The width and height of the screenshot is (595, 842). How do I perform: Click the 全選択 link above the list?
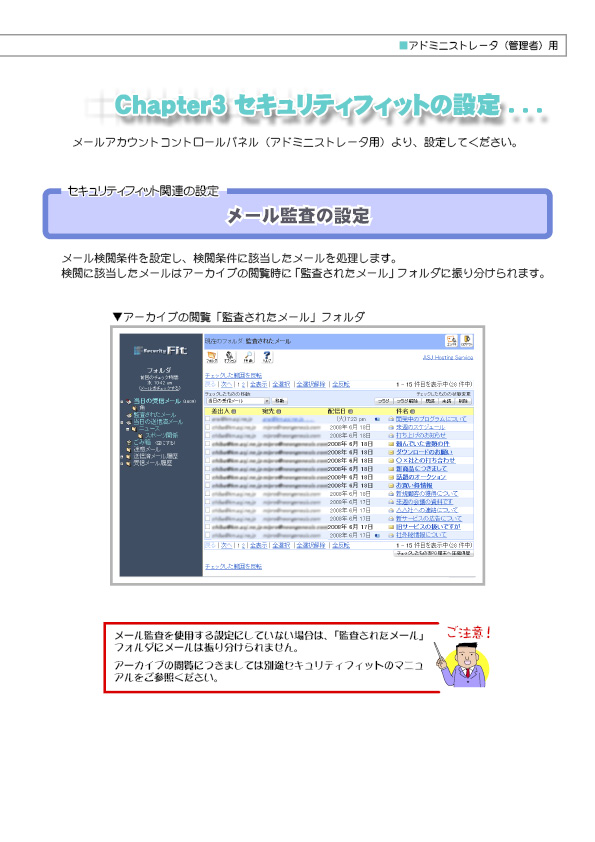click(281, 384)
